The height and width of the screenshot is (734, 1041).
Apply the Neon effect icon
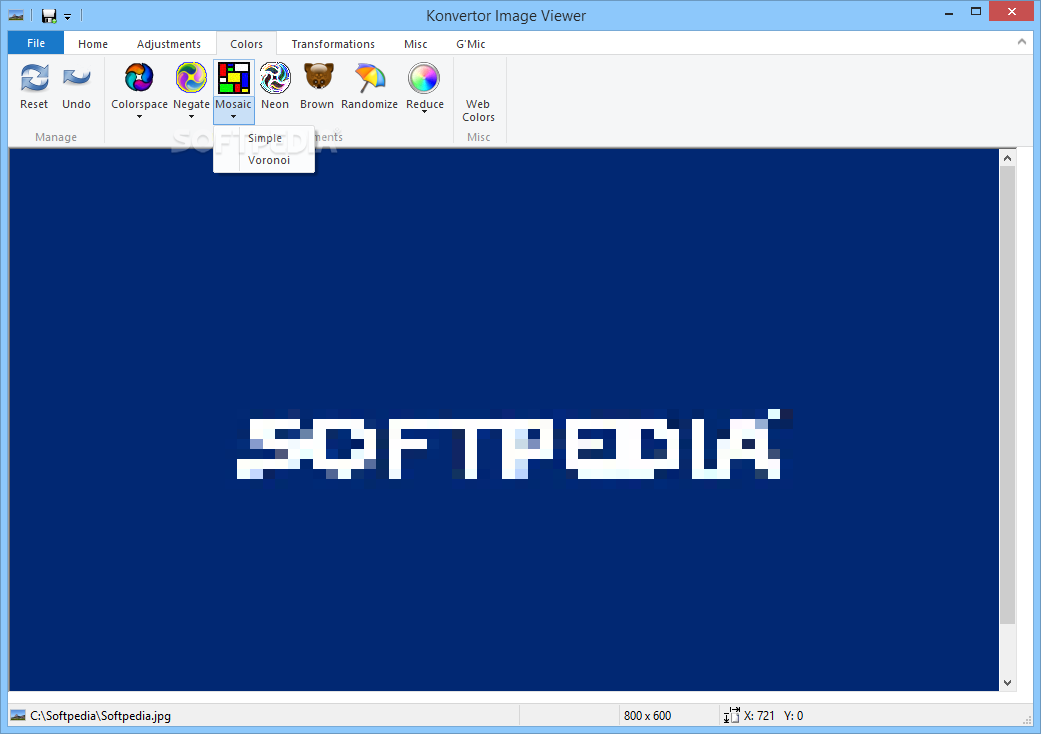(x=275, y=77)
